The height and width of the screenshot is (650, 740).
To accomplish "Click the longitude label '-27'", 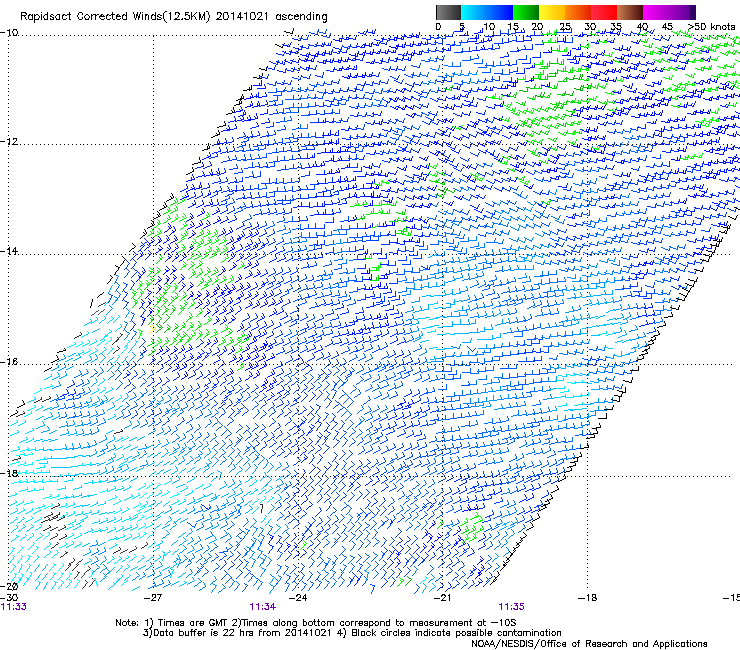I will (x=153, y=598).
